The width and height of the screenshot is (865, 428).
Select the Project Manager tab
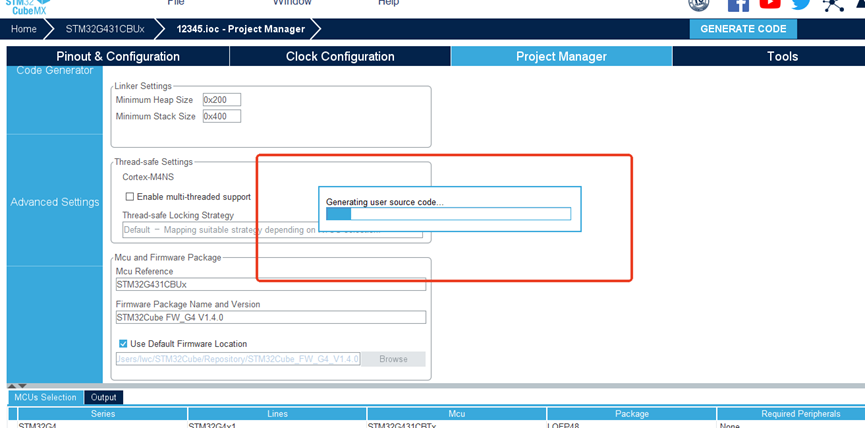562,56
